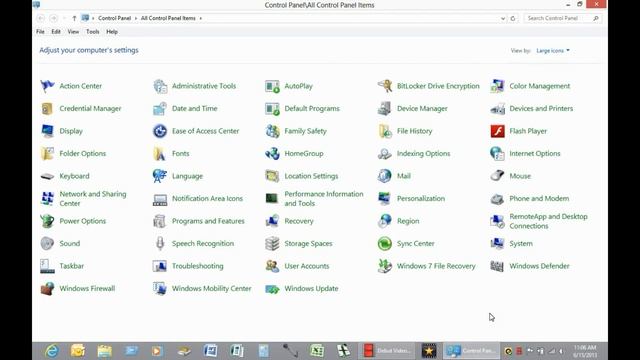Open the Personalization link
Image resolution: width=640 pixels, height=360 pixels.
[x=421, y=198]
